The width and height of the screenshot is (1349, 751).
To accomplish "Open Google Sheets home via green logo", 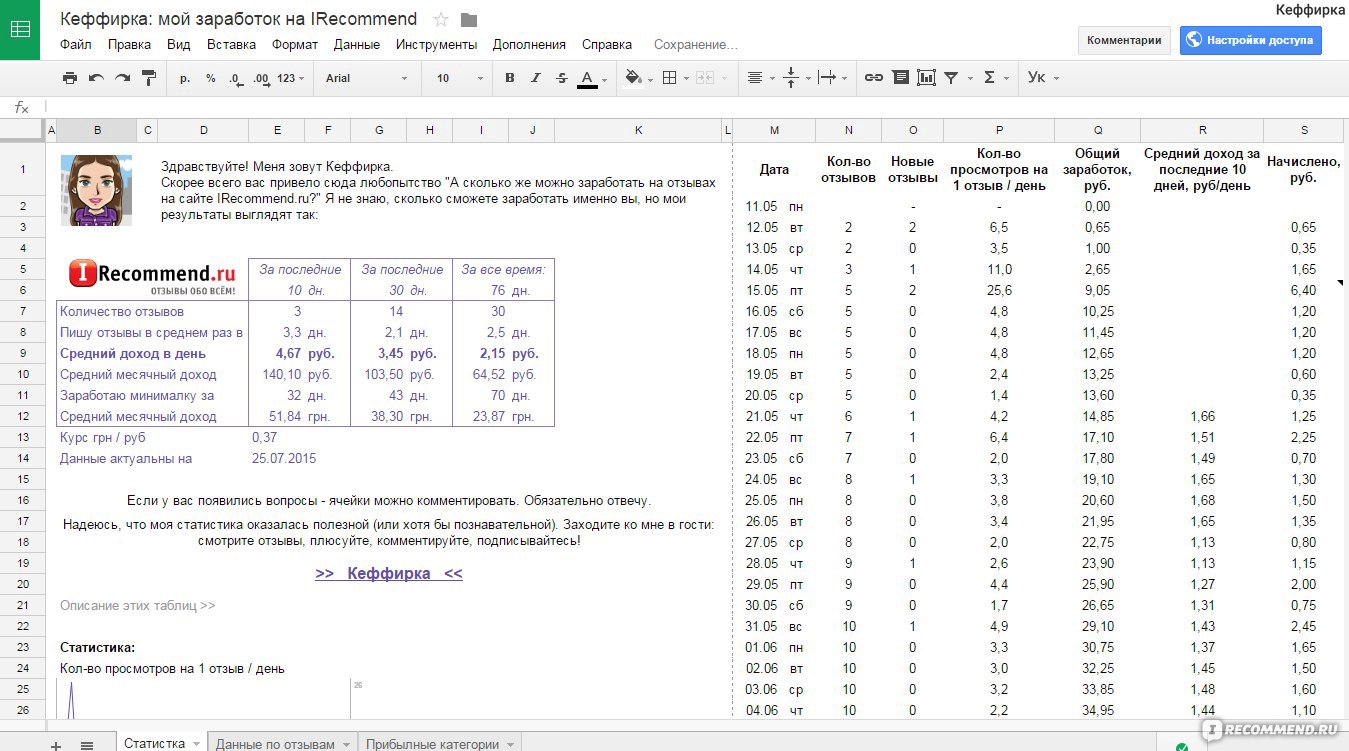I will click(20, 29).
